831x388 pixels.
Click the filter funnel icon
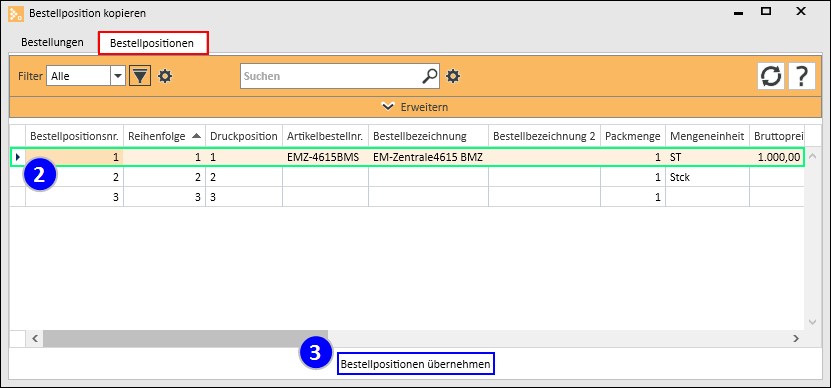coord(140,76)
